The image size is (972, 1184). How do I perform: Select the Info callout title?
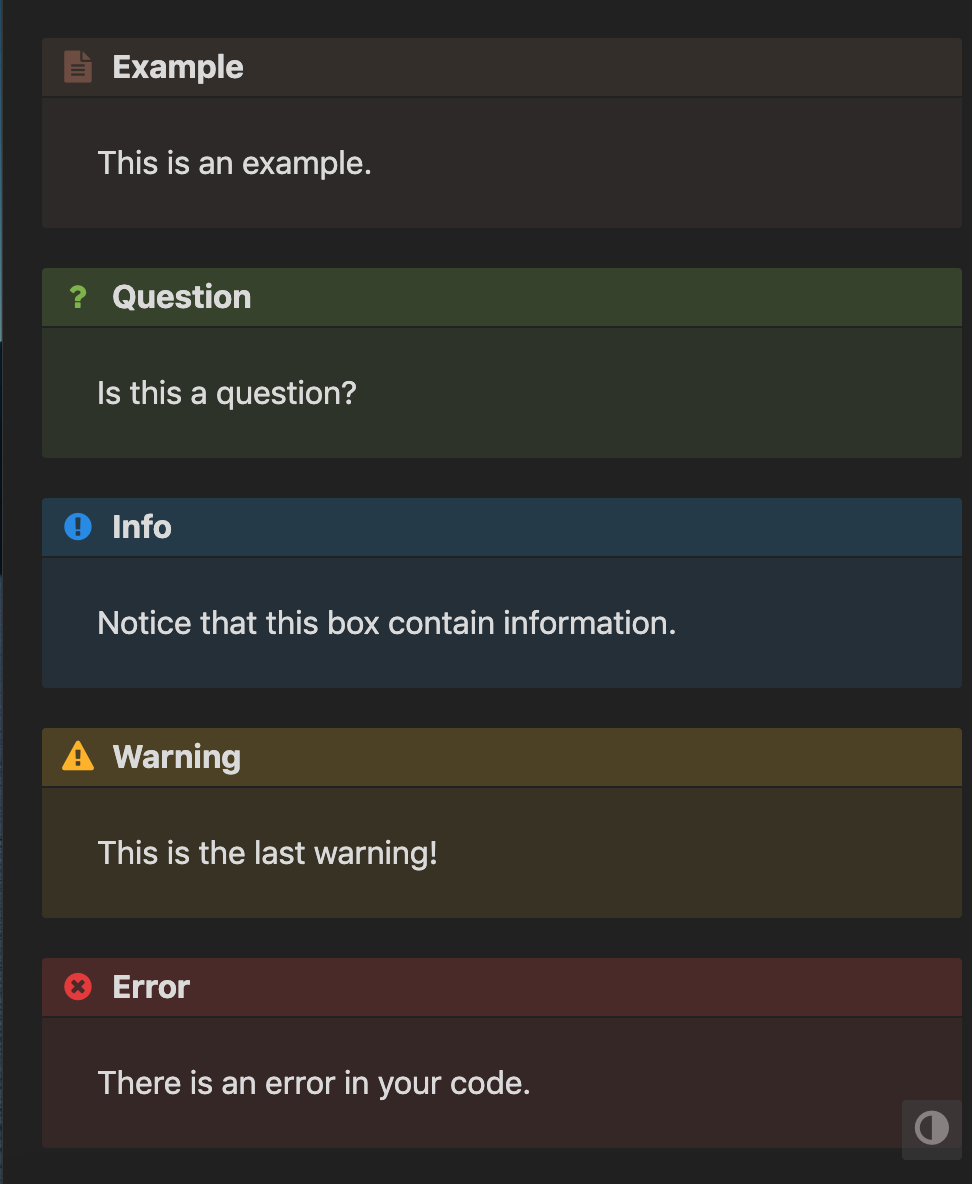point(142,527)
